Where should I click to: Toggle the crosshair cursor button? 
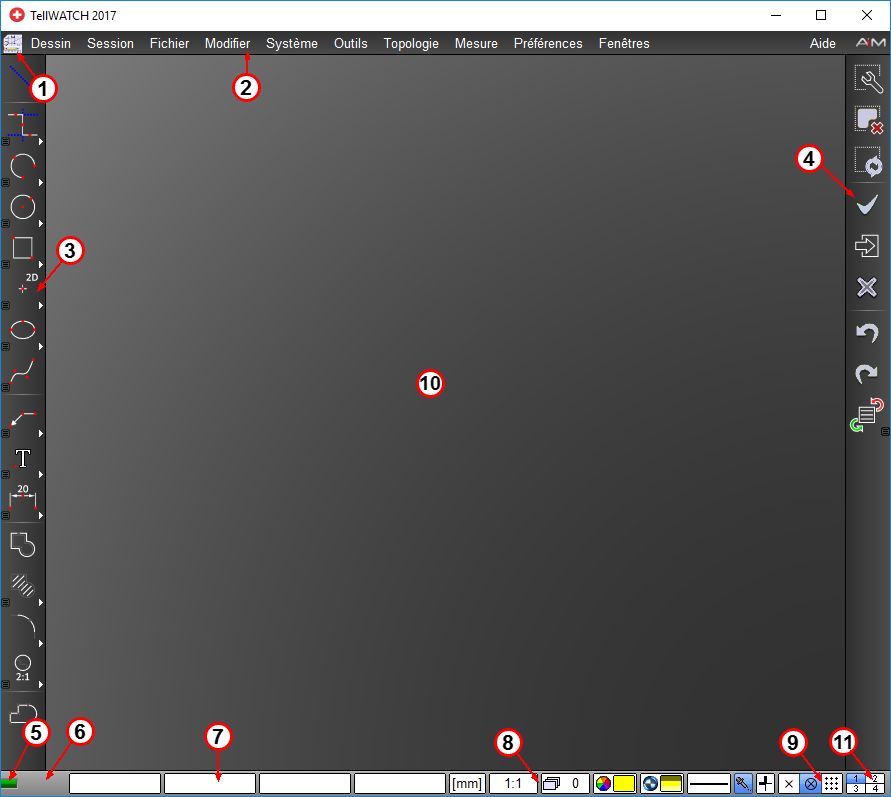point(766,784)
